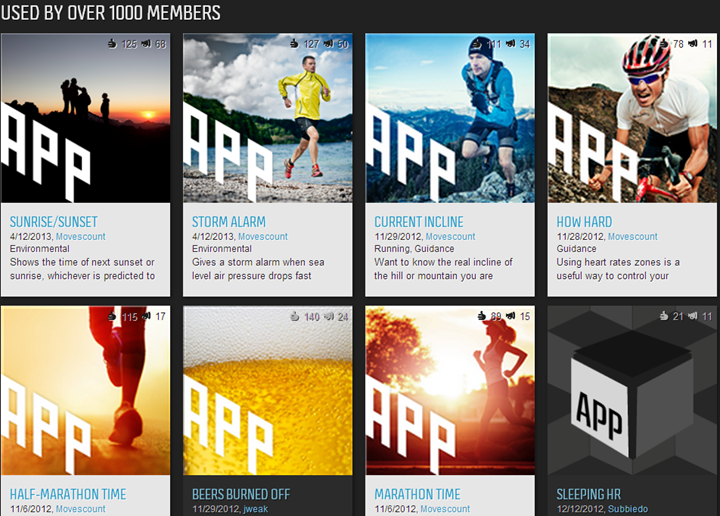Click thumbs-up icon on Marathon Time card
720x516 pixels.
481,316
